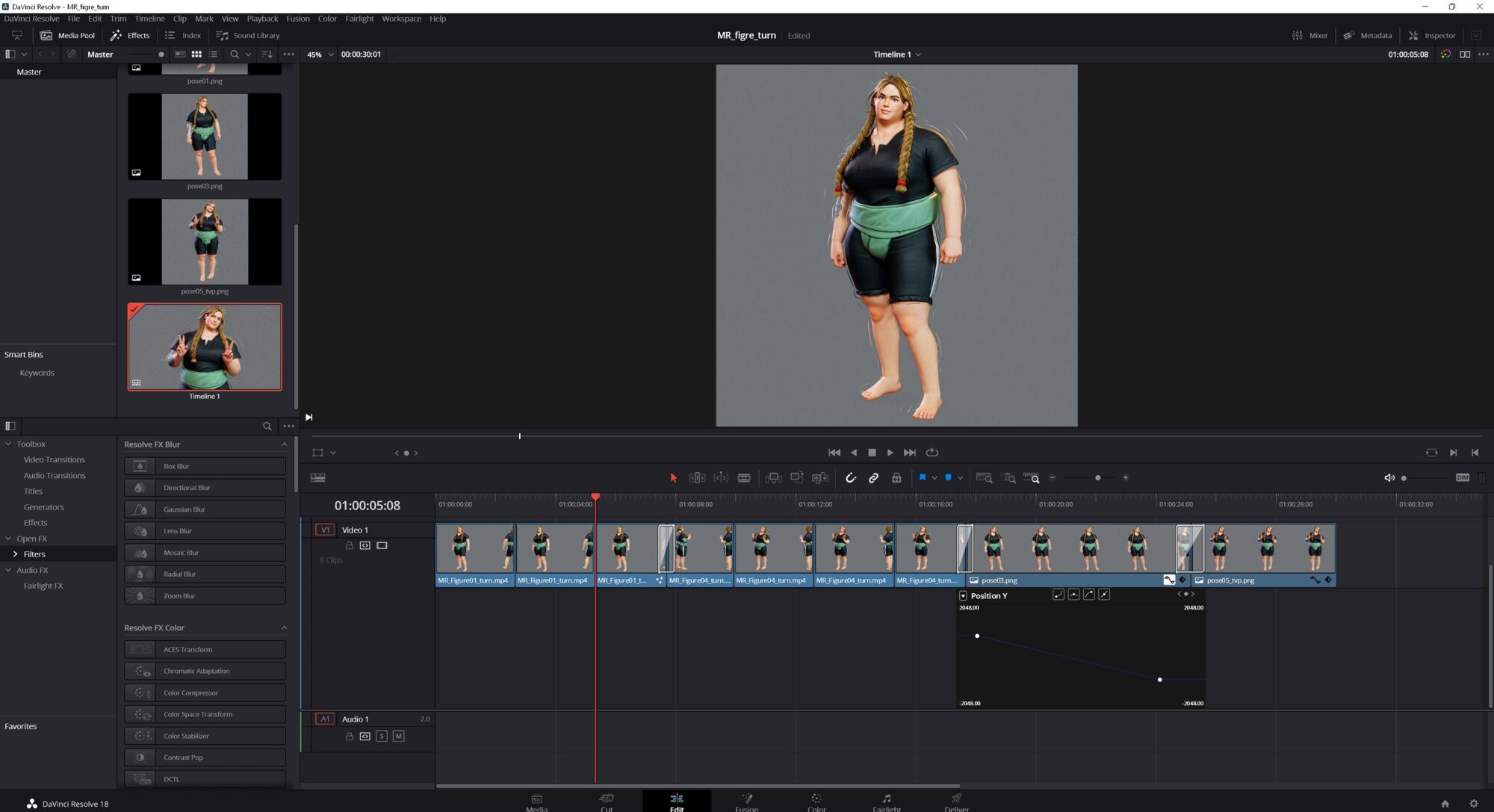Viewport: 1494px width, 812px height.
Task: Enable loop playback icon
Action: [x=932, y=453]
